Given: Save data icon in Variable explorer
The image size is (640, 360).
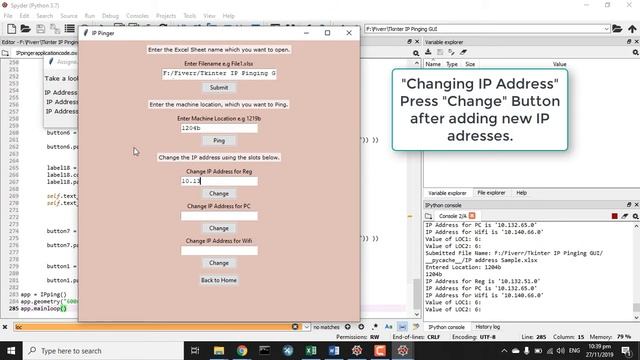Looking at the screenshot, I should (x=440, y=52).
